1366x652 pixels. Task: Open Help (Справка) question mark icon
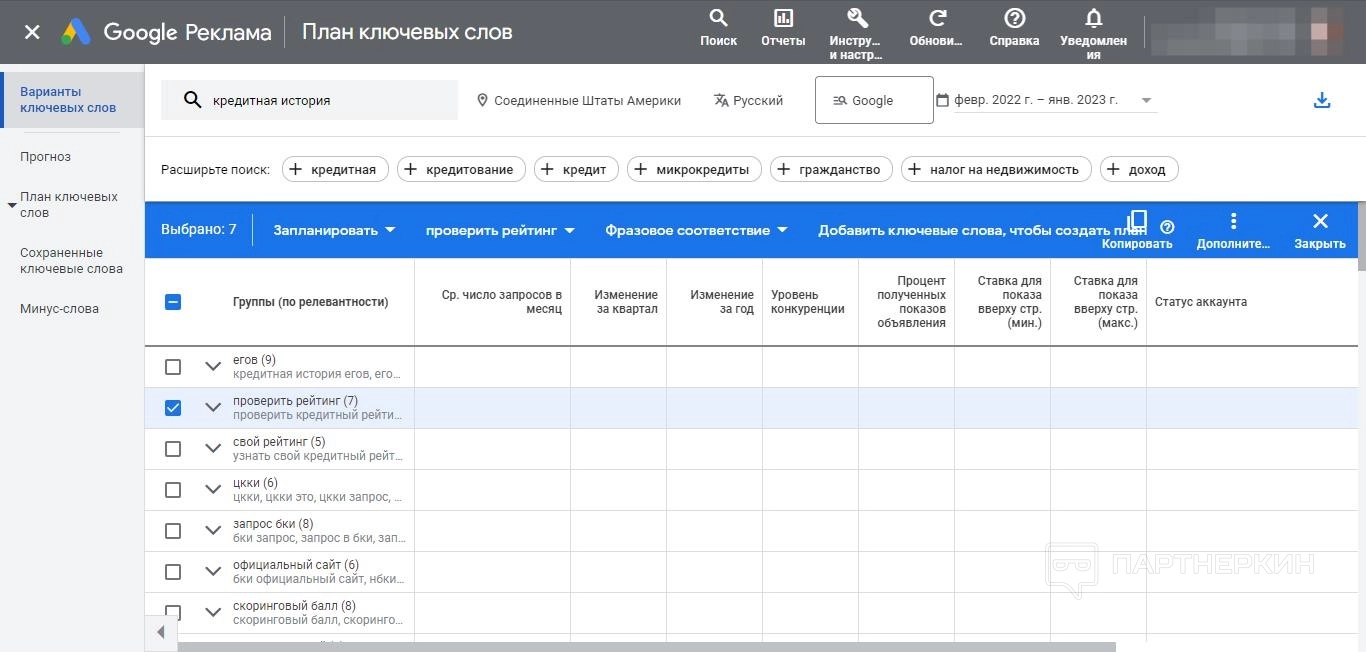[x=1014, y=19]
